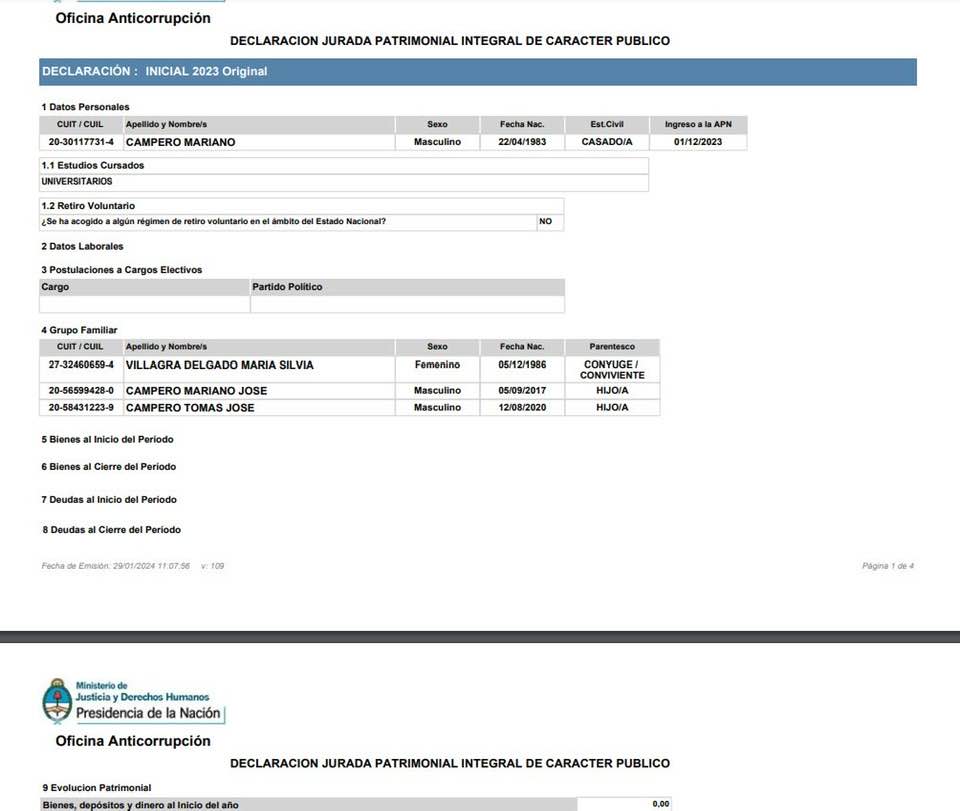Select the CASADO/A civil status cell
The image size is (960, 811).
(x=607, y=142)
